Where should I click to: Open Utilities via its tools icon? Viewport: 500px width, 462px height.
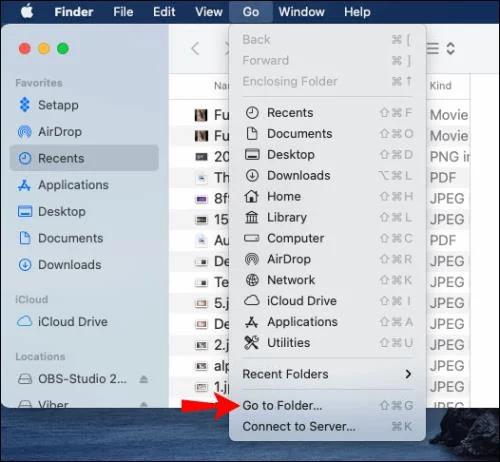click(251, 342)
